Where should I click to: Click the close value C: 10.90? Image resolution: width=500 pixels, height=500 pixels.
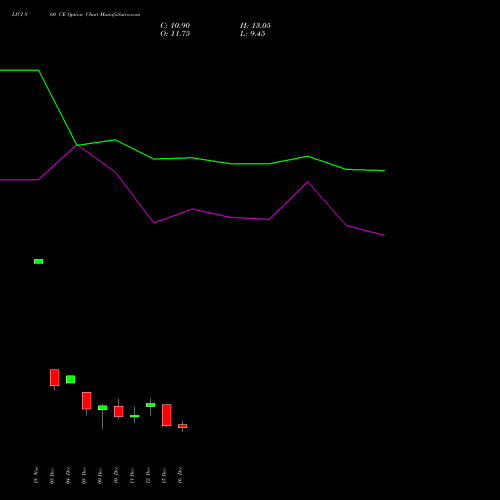coord(175,26)
